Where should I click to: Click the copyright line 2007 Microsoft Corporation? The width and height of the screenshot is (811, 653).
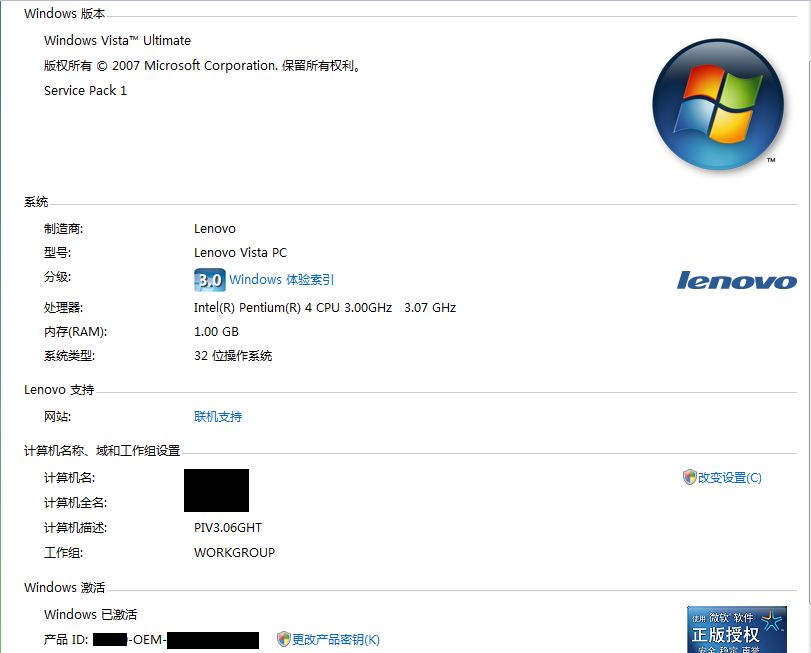click(202, 66)
